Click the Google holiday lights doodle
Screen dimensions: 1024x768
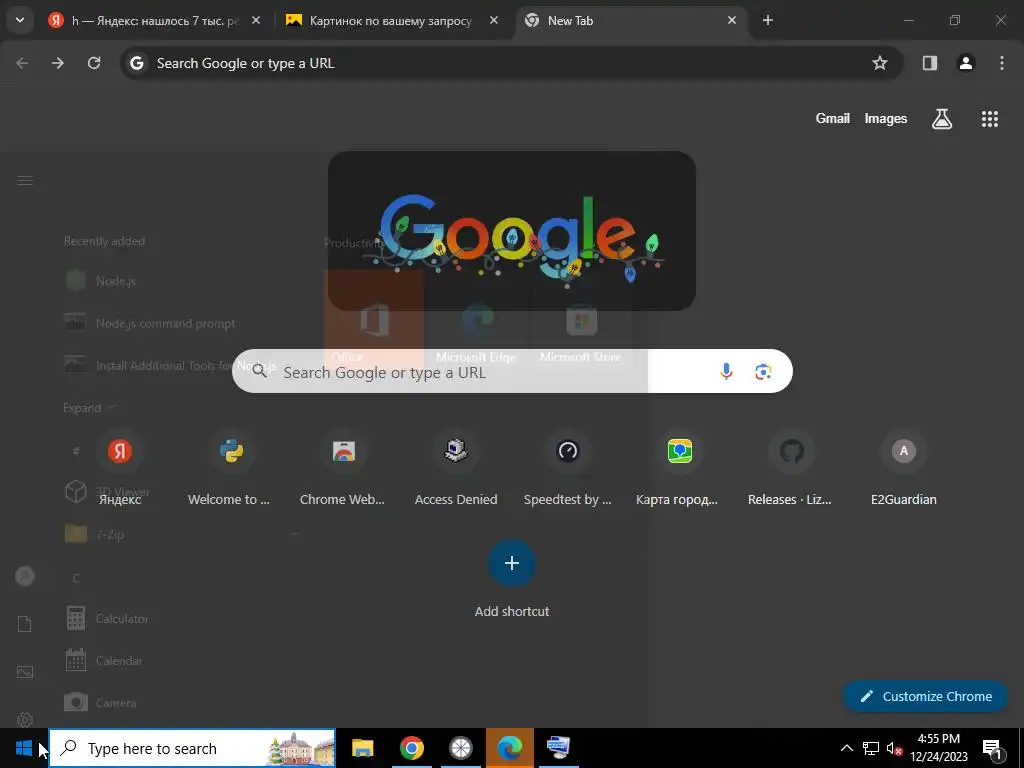click(512, 231)
